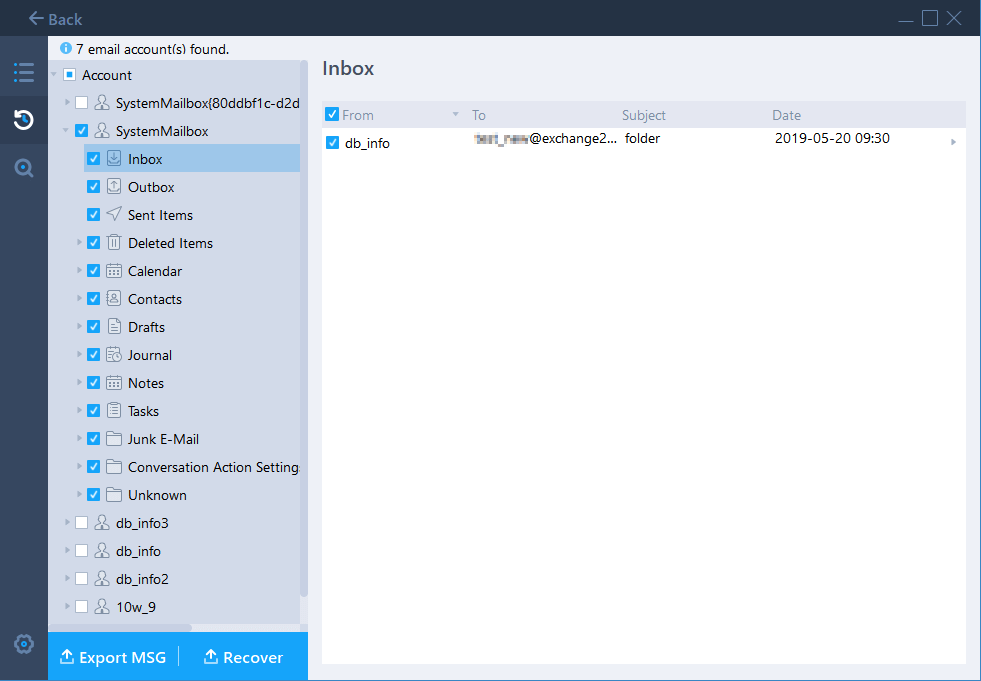The height and width of the screenshot is (681, 981).
Task: Sort emails by Date column header
Action: (786, 115)
